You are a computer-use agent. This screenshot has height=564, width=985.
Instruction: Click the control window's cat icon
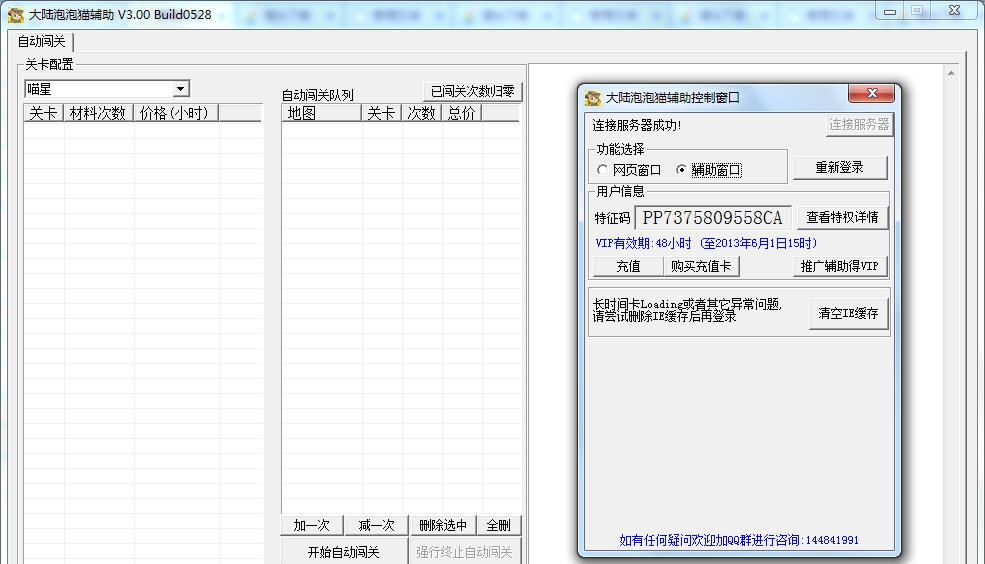pyautogui.click(x=592, y=98)
